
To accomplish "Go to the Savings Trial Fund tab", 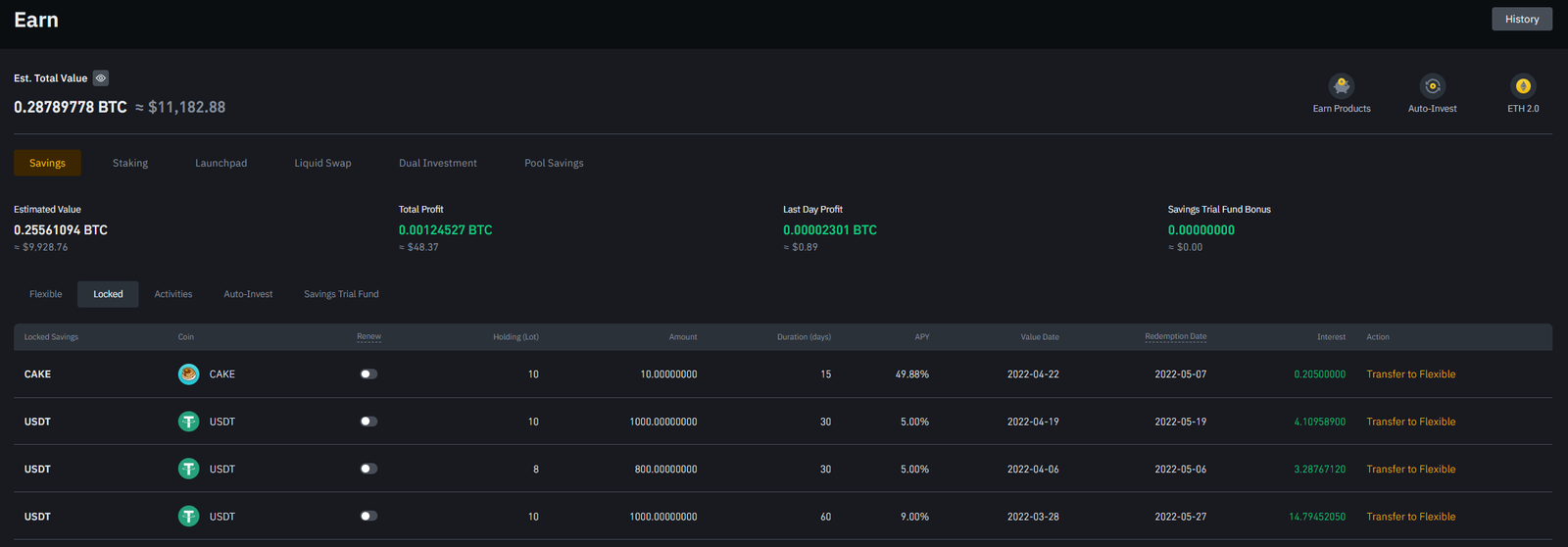I will (341, 294).
